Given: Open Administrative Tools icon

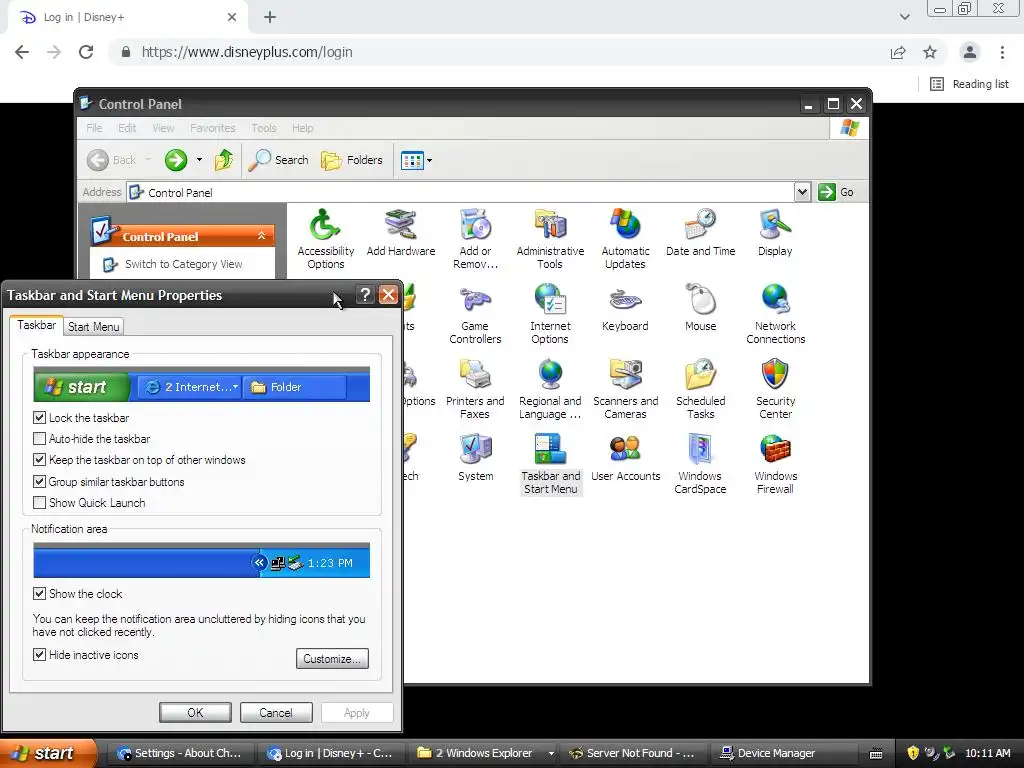Looking at the screenshot, I should coord(550,239).
